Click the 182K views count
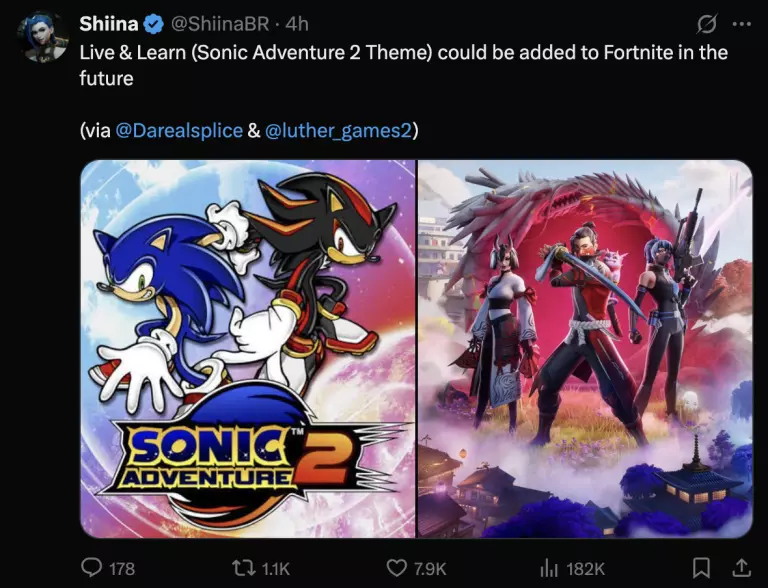 pos(585,569)
